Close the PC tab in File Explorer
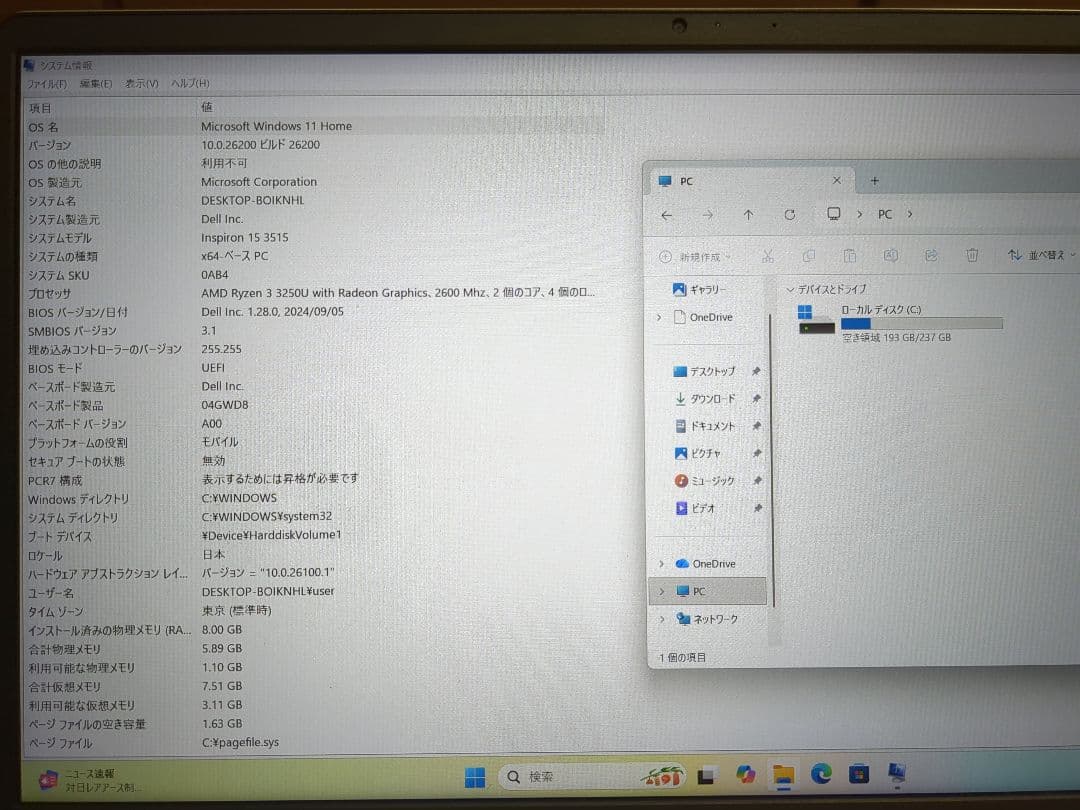Viewport: 1080px width, 810px height. [x=836, y=180]
